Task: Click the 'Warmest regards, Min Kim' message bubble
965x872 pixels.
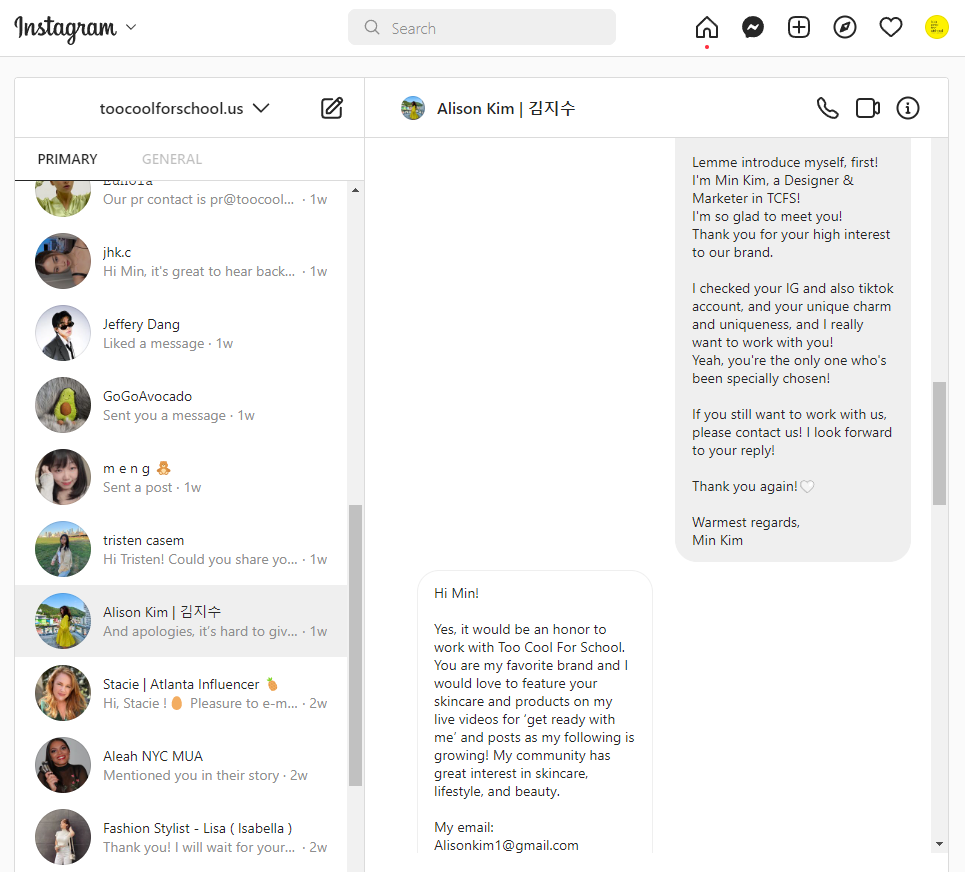Action: [x=793, y=350]
